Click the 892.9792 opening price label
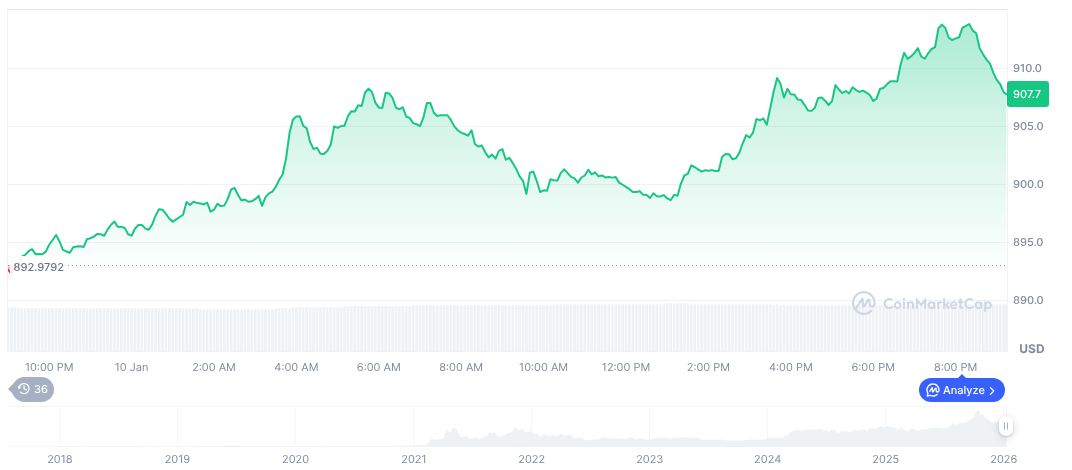This screenshot has width=1072, height=470. coord(39,267)
